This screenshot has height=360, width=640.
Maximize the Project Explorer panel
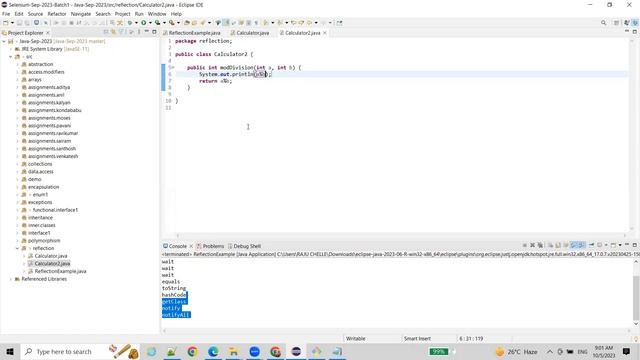(154, 32)
